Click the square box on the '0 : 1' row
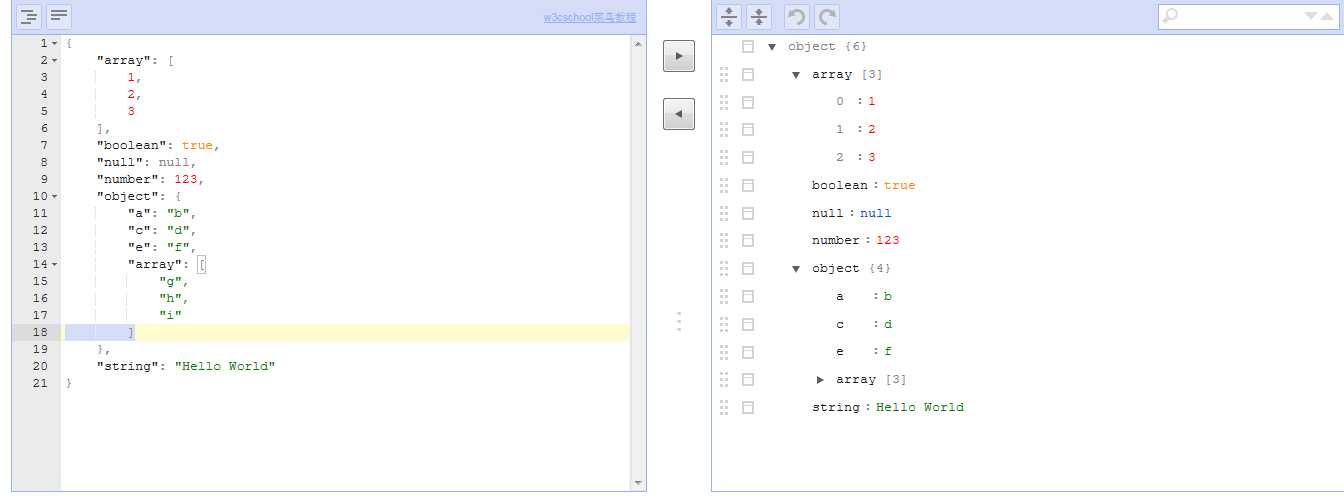The height and width of the screenshot is (496, 1344). (747, 101)
